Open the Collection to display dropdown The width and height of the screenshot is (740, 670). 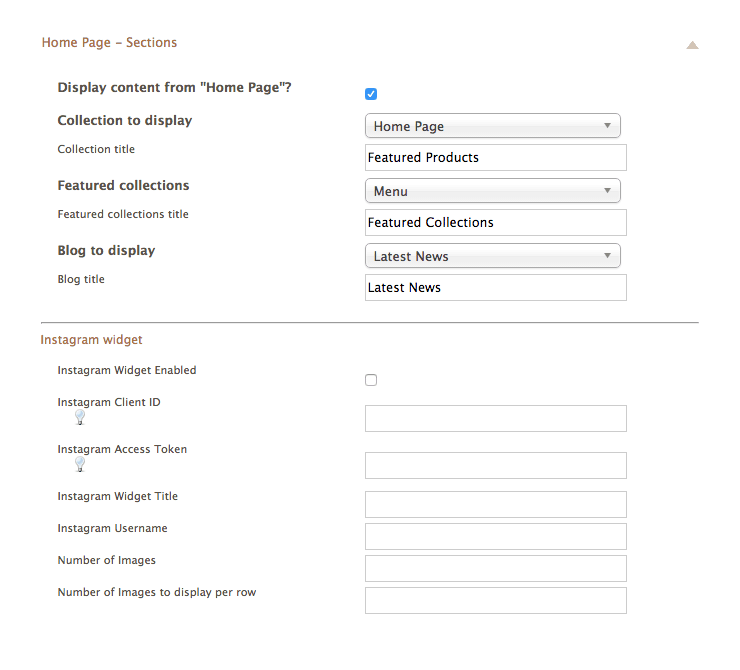[x=493, y=126]
